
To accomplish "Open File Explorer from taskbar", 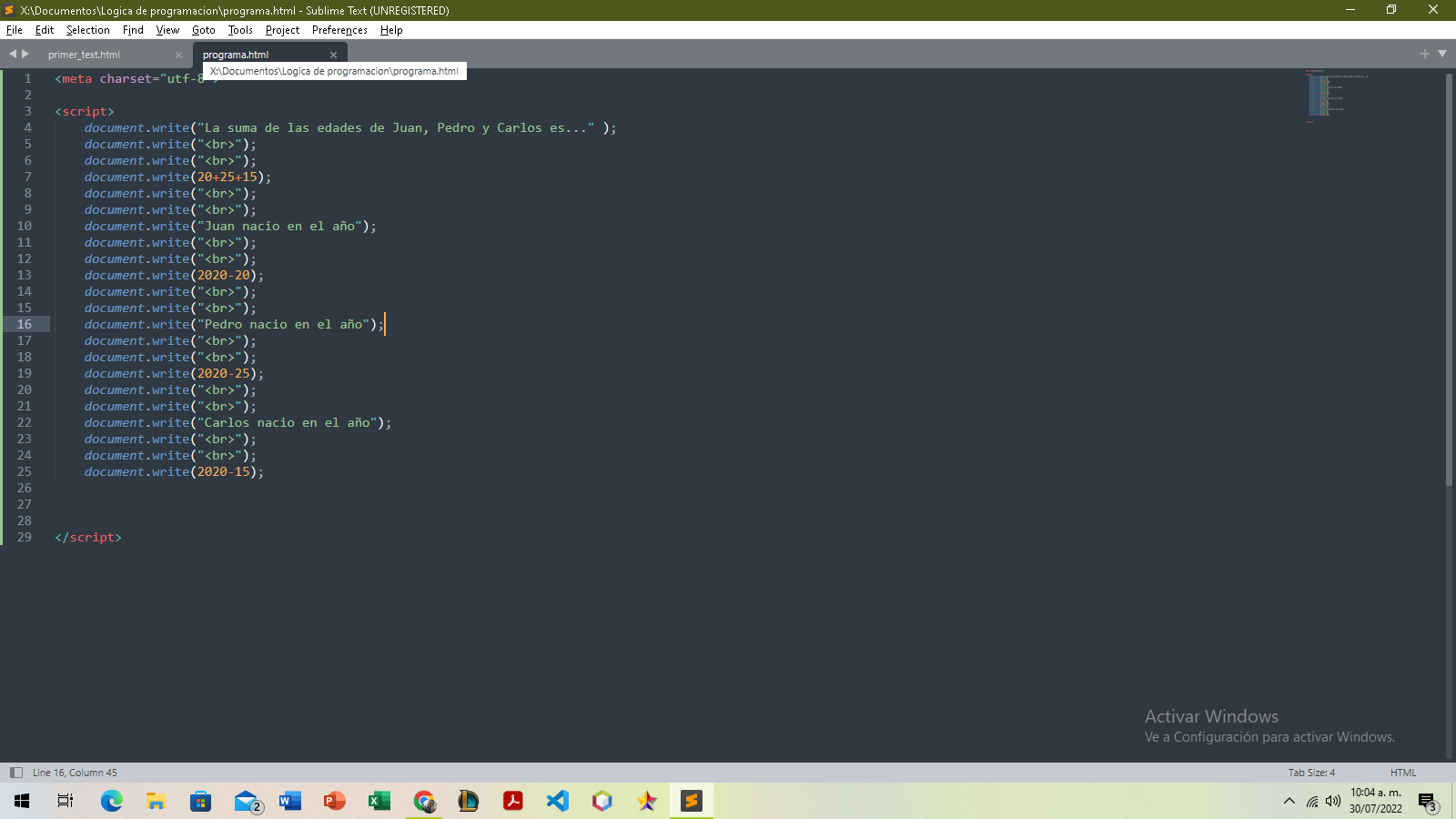I will pos(156,801).
